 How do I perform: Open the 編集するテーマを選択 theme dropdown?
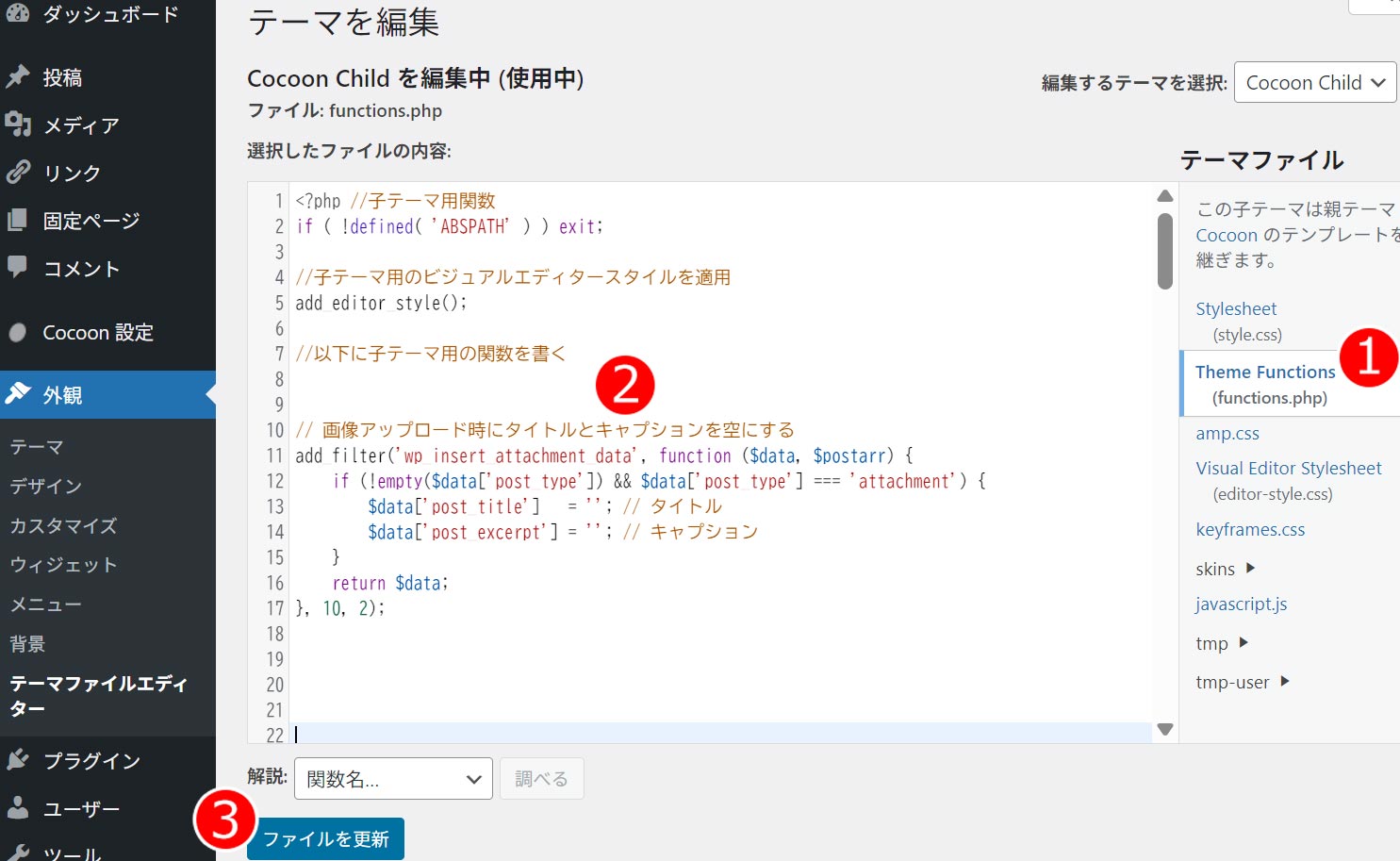1314,82
